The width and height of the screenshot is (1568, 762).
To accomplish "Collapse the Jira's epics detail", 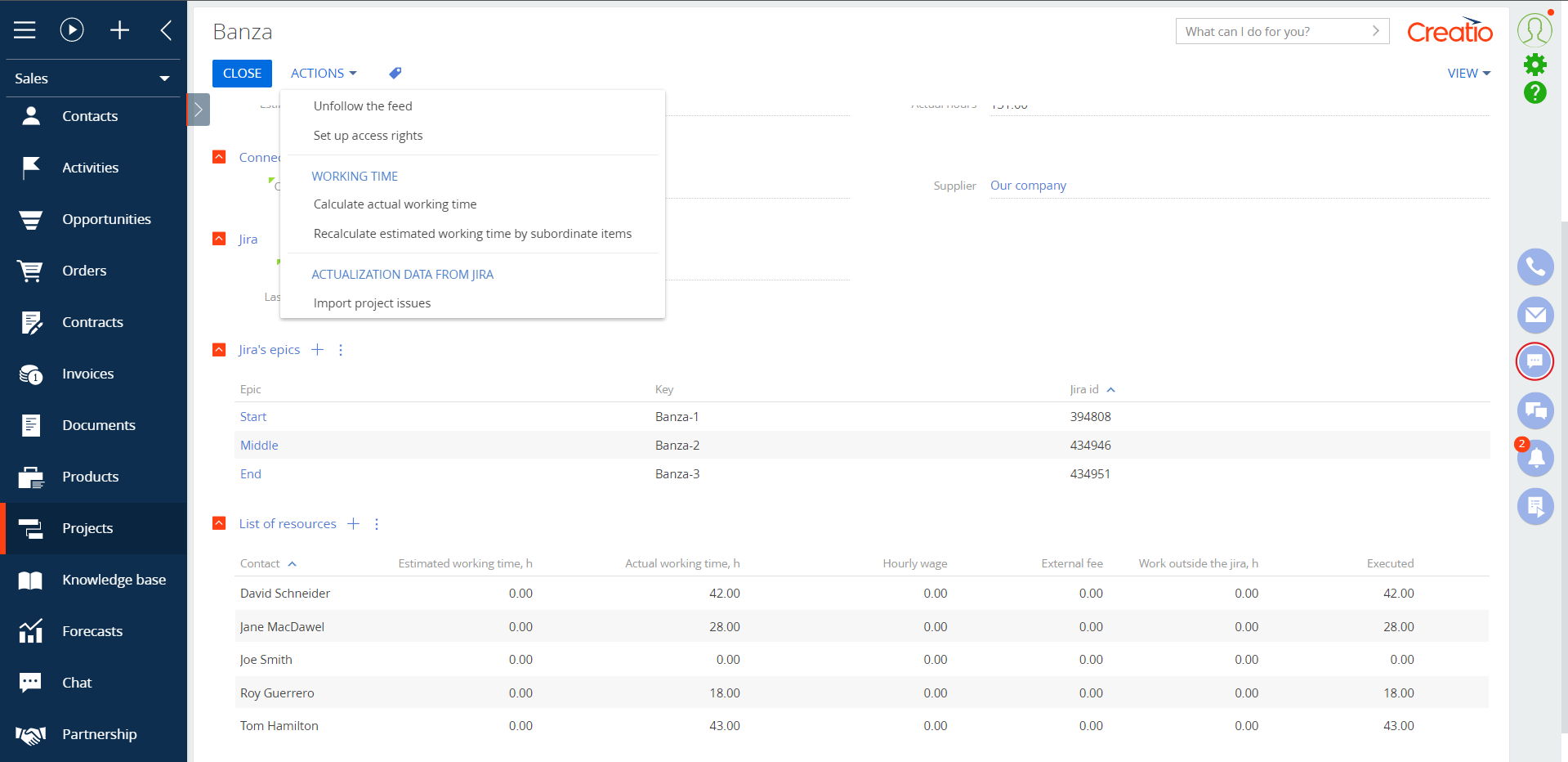I will click(219, 350).
